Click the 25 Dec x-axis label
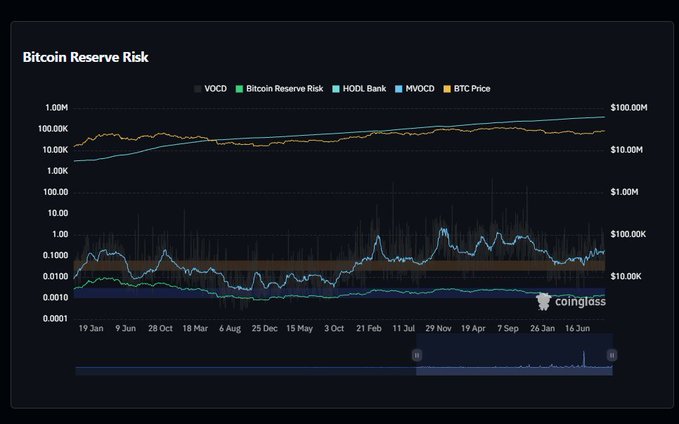The width and height of the screenshot is (679, 424). tap(265, 329)
